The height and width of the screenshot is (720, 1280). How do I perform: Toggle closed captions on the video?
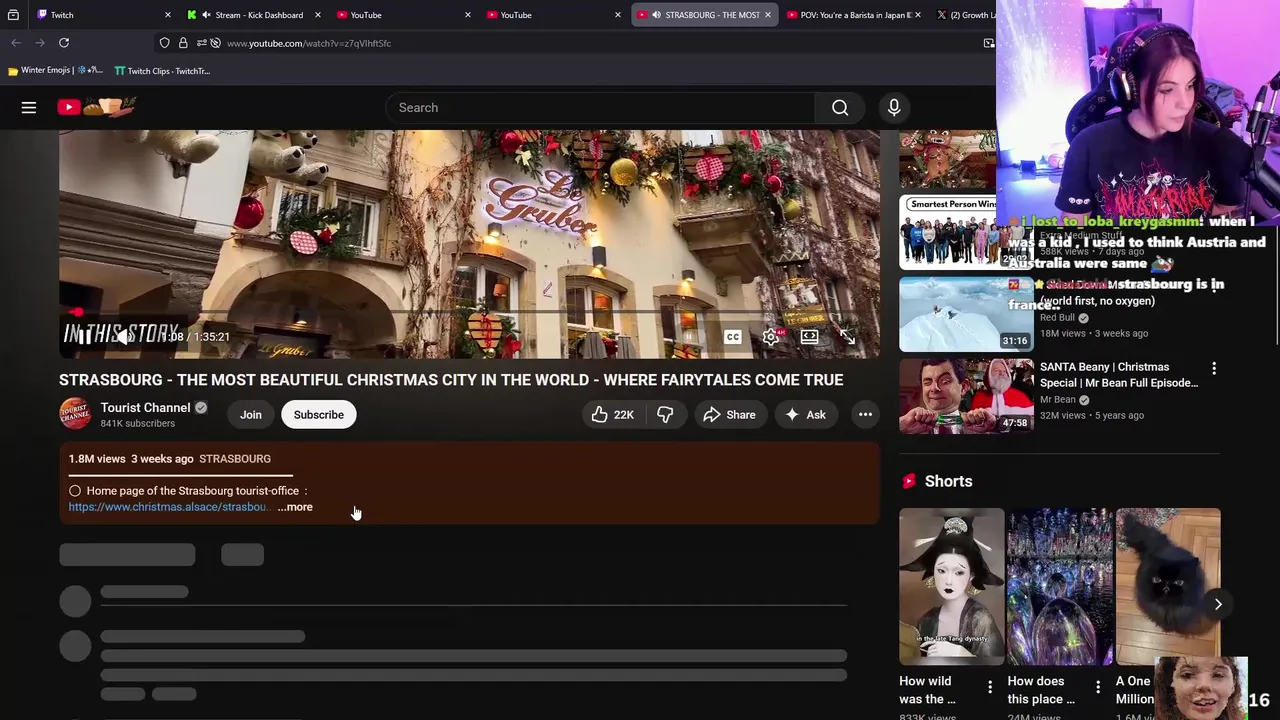(x=733, y=337)
